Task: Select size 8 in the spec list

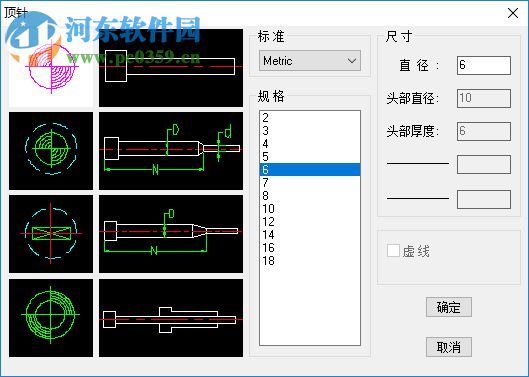Action: click(310, 195)
